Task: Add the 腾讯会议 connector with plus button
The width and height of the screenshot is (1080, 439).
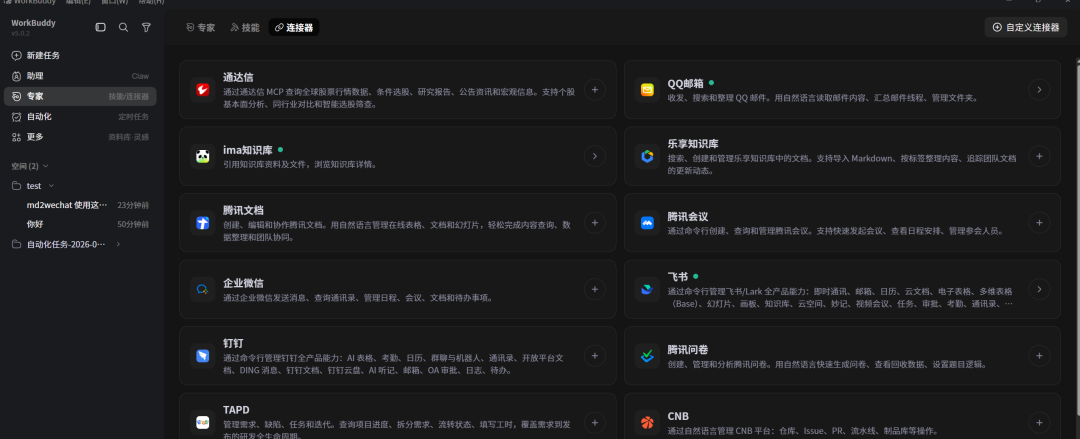Action: (x=1039, y=223)
